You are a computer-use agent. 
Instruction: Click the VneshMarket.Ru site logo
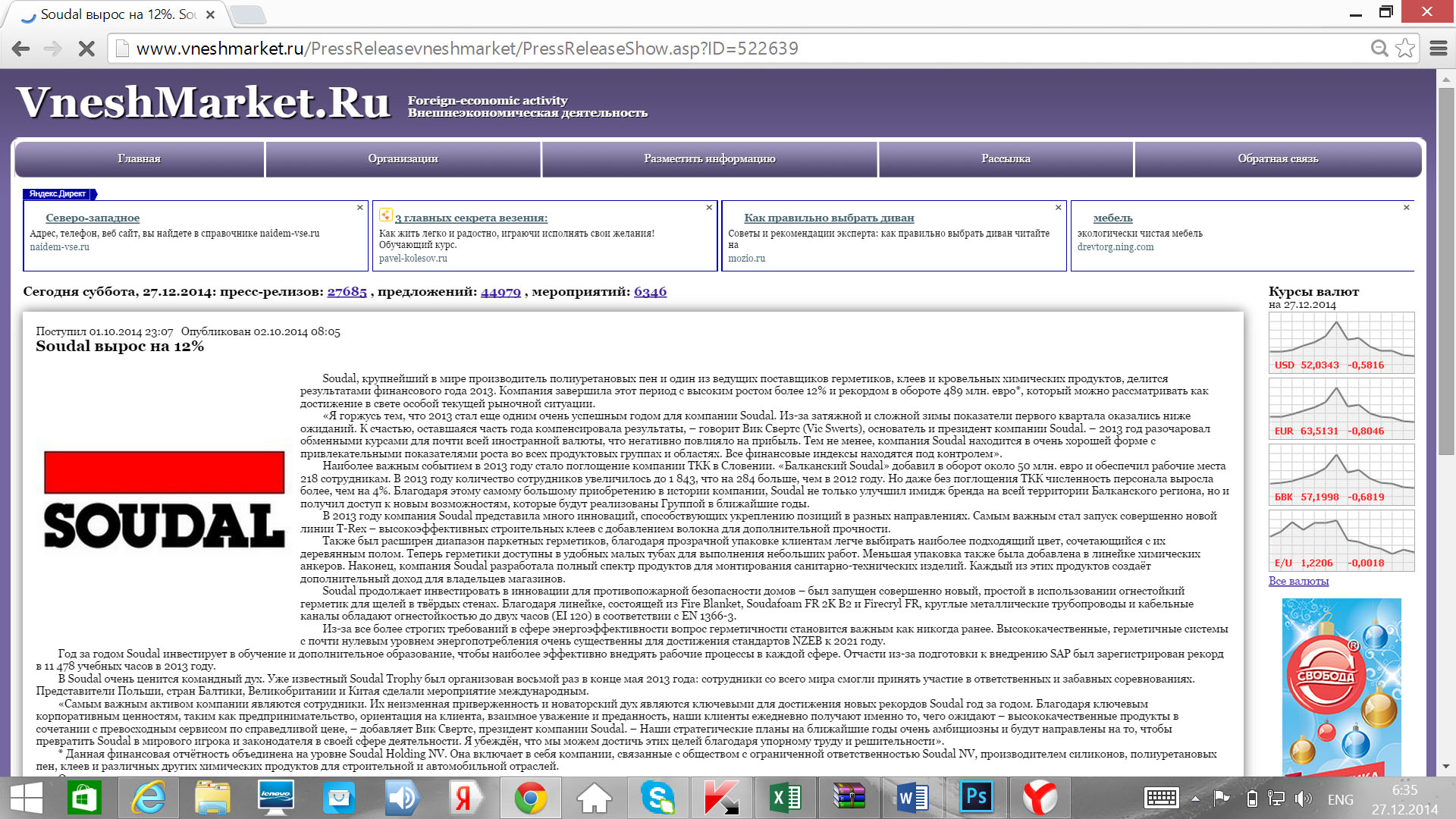(x=203, y=102)
